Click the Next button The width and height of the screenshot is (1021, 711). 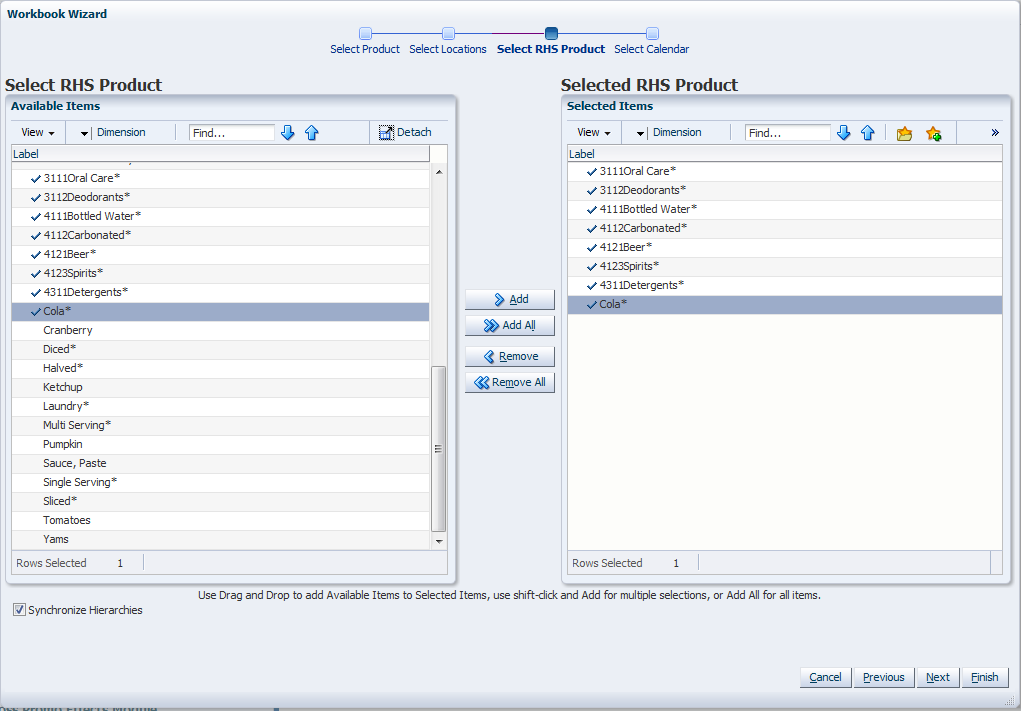[938, 677]
